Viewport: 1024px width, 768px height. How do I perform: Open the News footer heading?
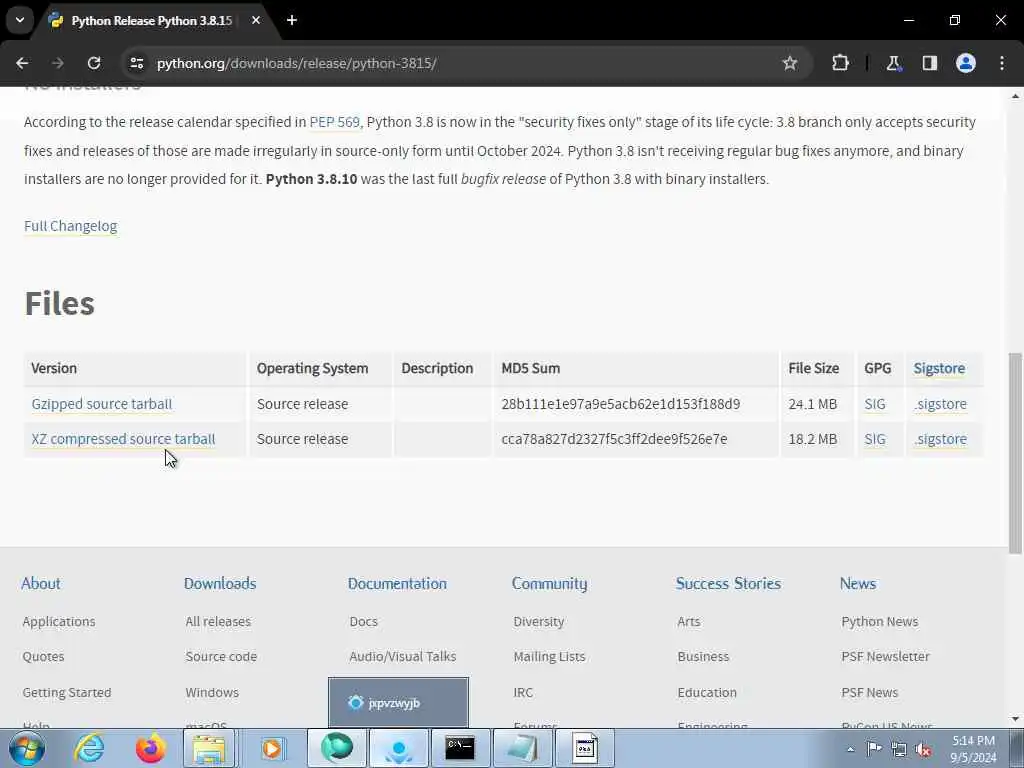tap(858, 583)
